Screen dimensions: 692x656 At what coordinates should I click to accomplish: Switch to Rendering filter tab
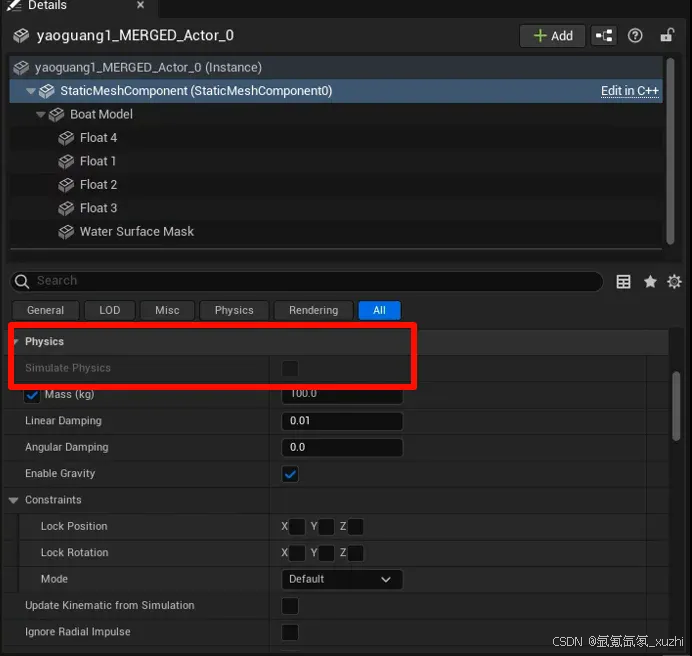313,310
